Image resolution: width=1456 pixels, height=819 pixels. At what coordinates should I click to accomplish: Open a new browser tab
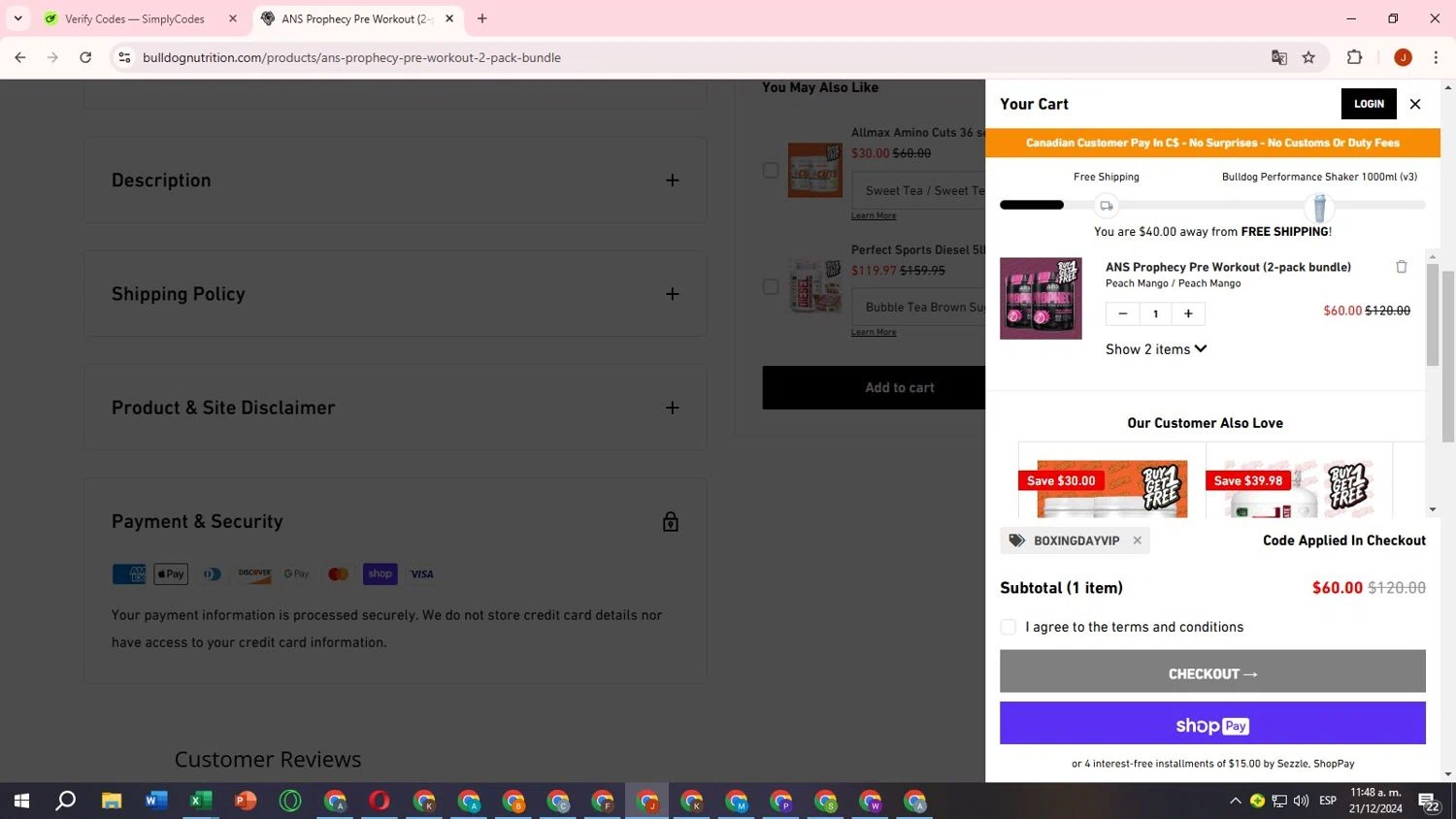(482, 18)
